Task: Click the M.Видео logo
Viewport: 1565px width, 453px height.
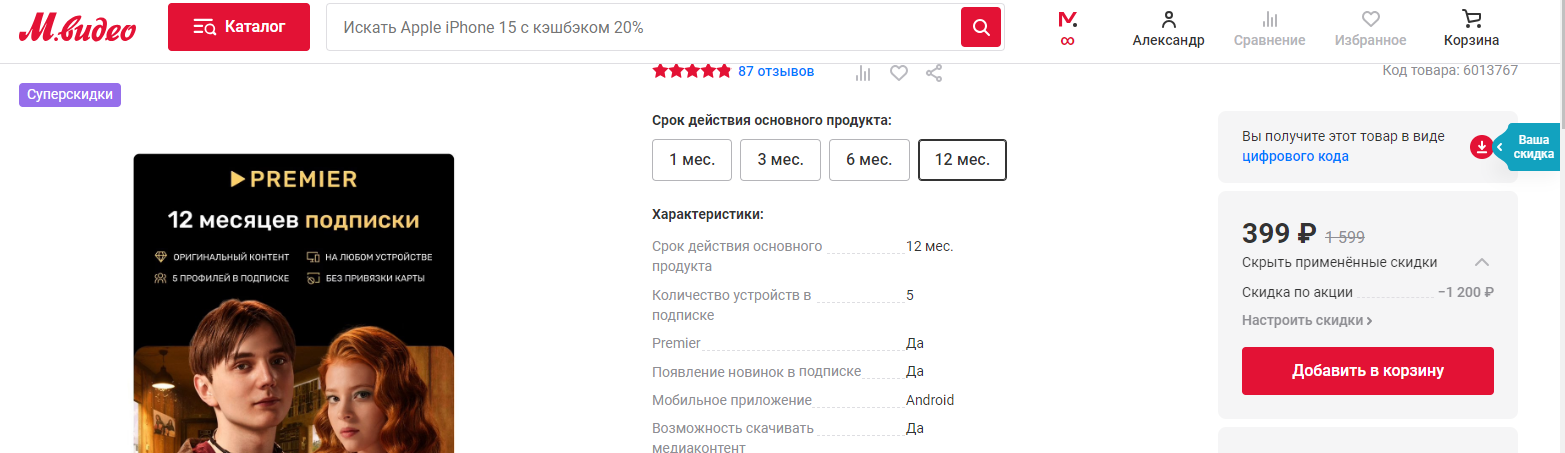Action: tap(77, 28)
